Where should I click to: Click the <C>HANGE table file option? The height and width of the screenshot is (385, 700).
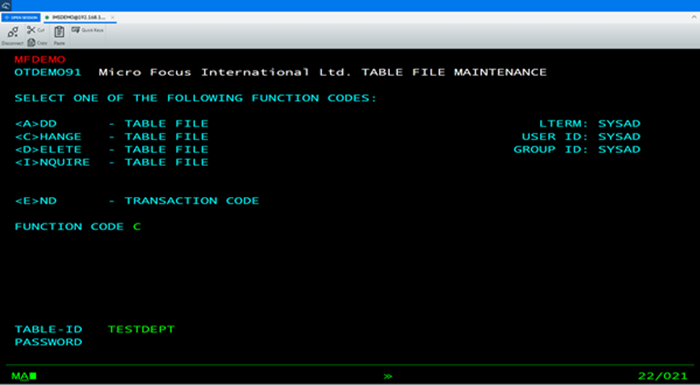(112, 137)
